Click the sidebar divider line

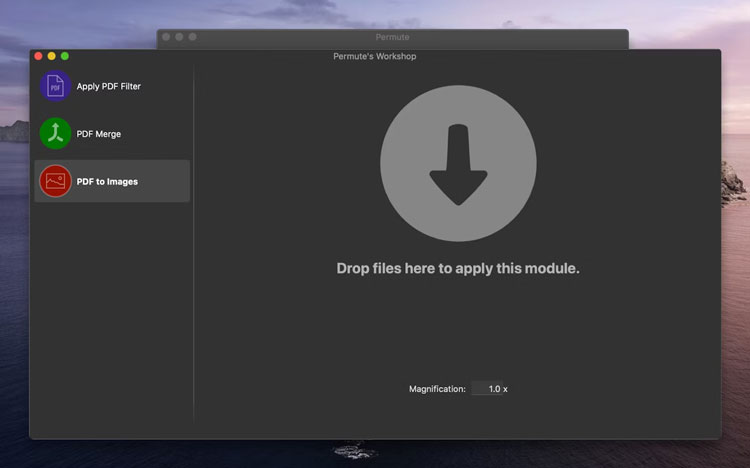(194, 250)
